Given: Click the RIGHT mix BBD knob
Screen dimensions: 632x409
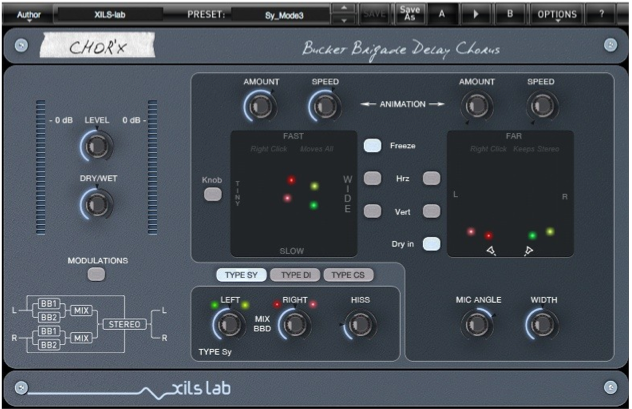Looking at the screenshot, I should pos(295,324).
